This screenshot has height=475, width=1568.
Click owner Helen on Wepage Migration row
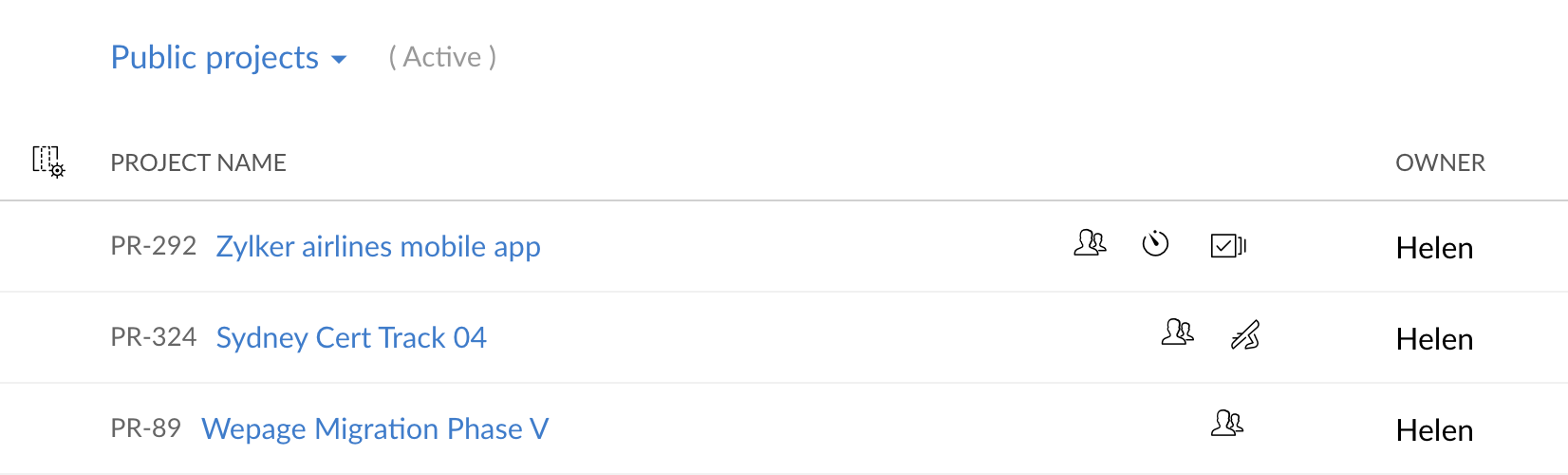pyautogui.click(x=1434, y=430)
